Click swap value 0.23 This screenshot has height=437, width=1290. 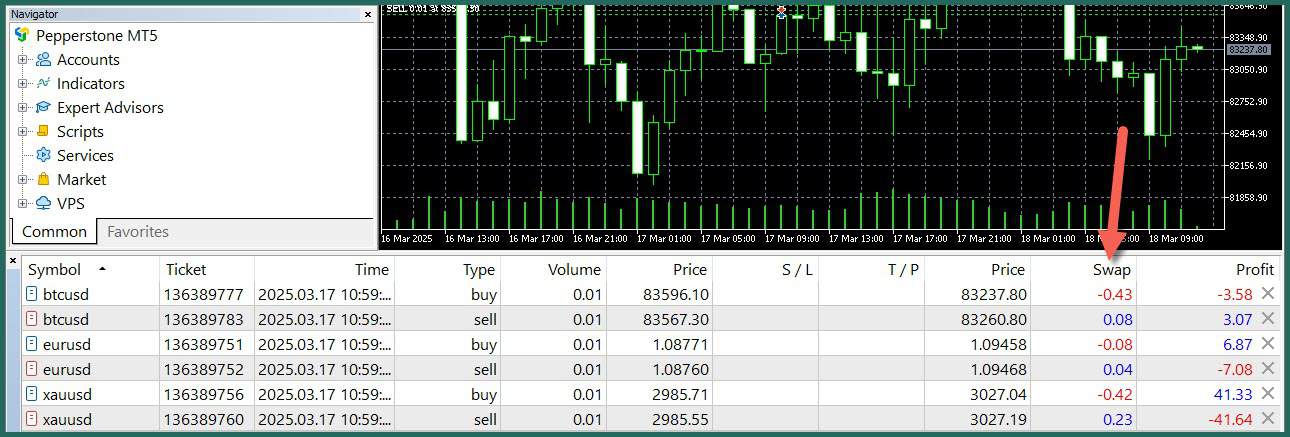pyautogui.click(x=1117, y=420)
